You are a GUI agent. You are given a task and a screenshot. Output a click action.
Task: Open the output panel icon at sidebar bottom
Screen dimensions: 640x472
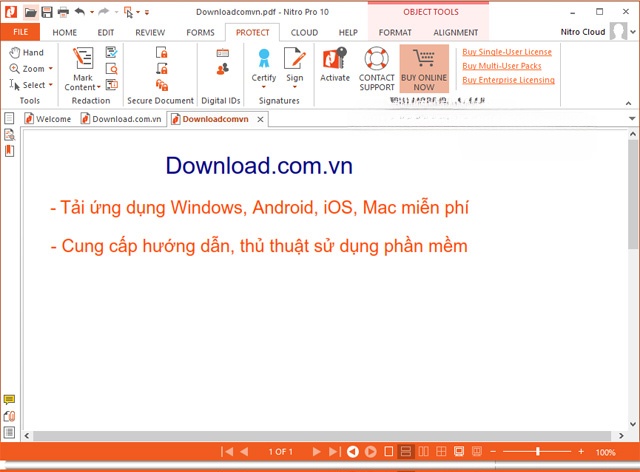pyautogui.click(x=9, y=432)
